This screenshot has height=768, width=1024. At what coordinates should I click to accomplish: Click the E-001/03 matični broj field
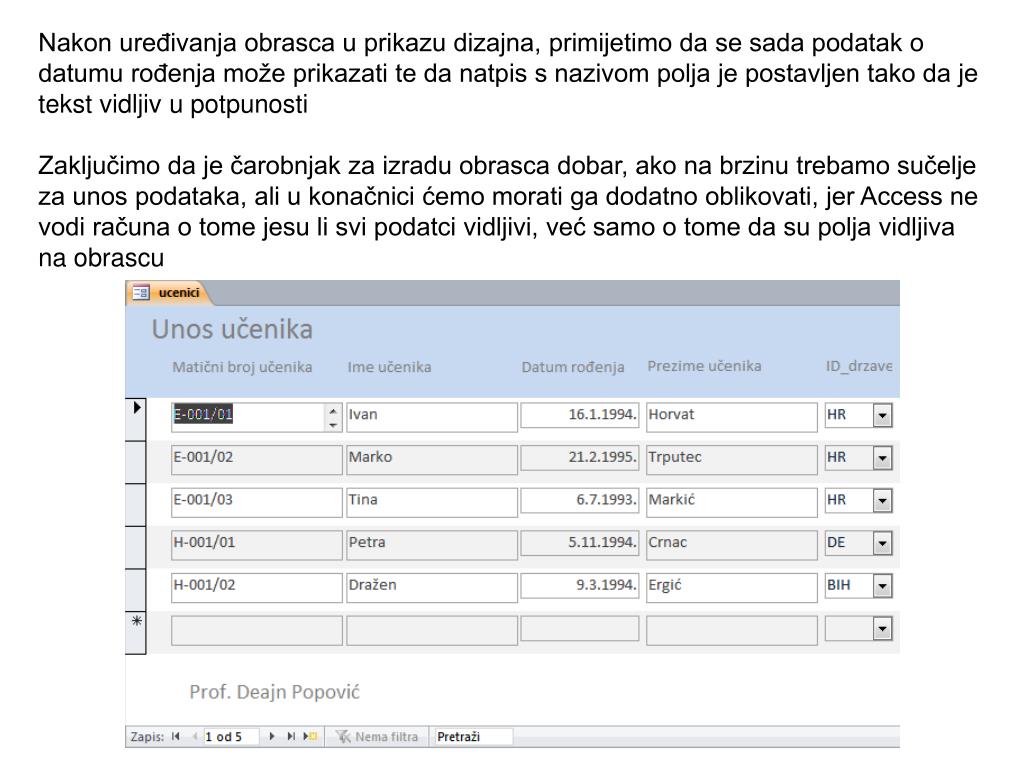pos(257,502)
